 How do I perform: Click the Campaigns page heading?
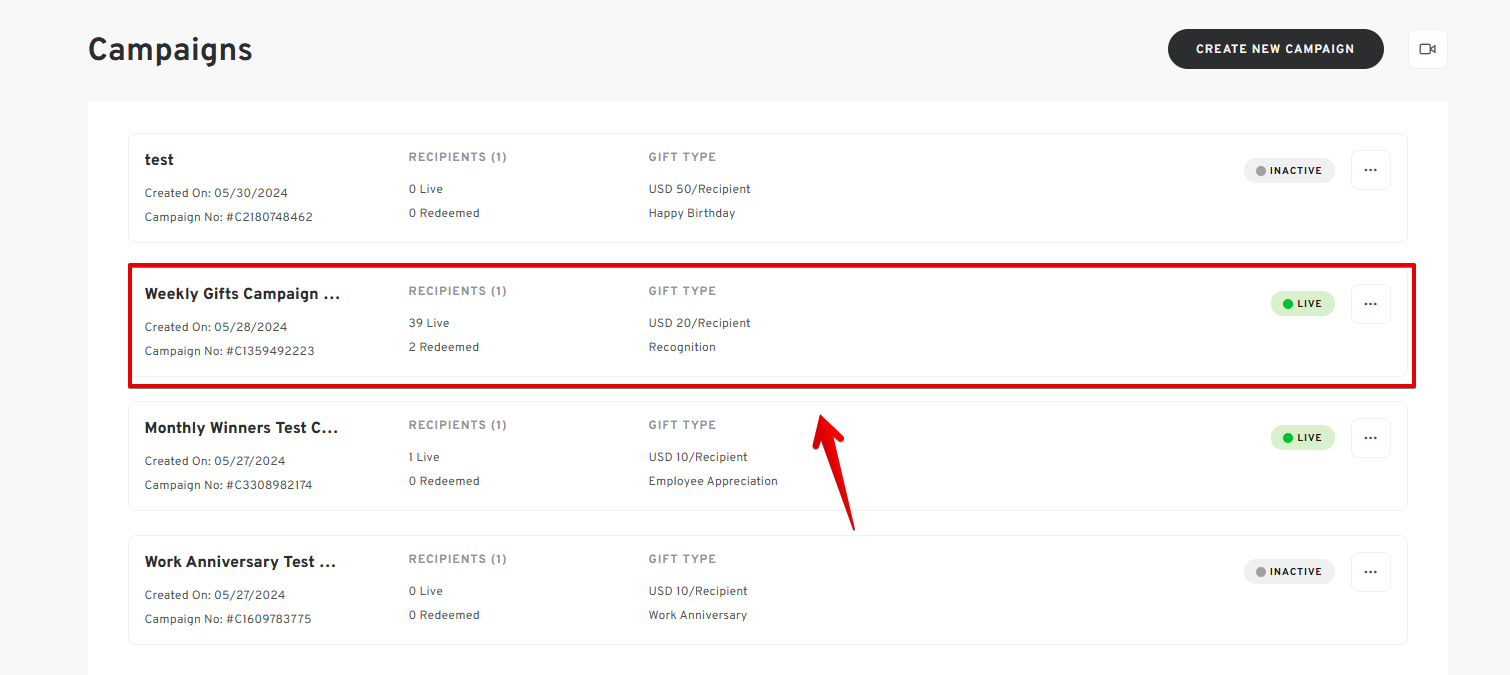[170, 49]
